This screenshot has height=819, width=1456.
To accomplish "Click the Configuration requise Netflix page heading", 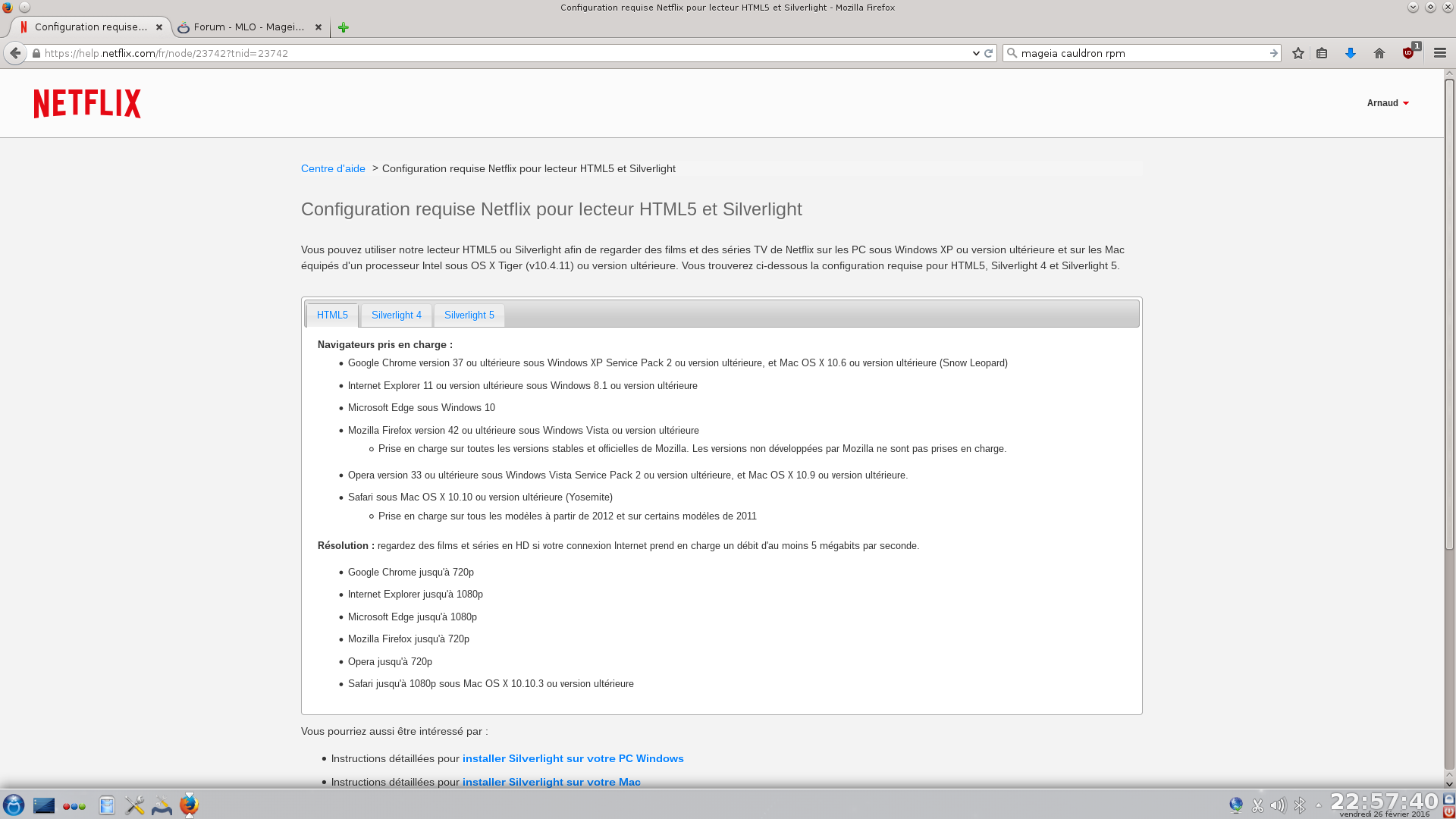I will click(x=551, y=209).
